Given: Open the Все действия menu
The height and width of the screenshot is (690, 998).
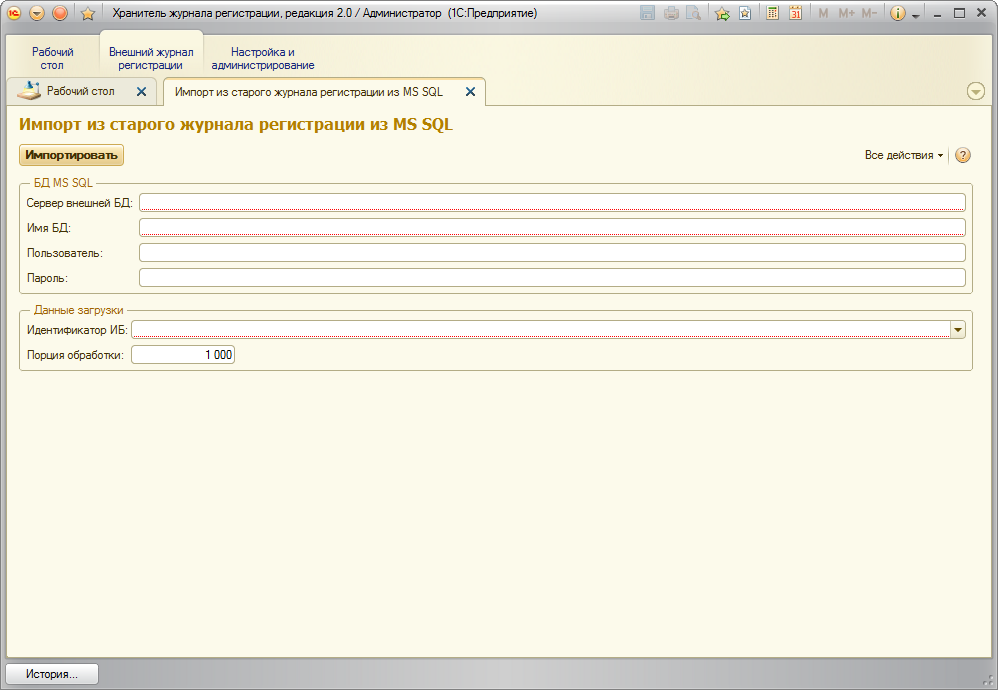Looking at the screenshot, I should pyautogui.click(x=903, y=155).
